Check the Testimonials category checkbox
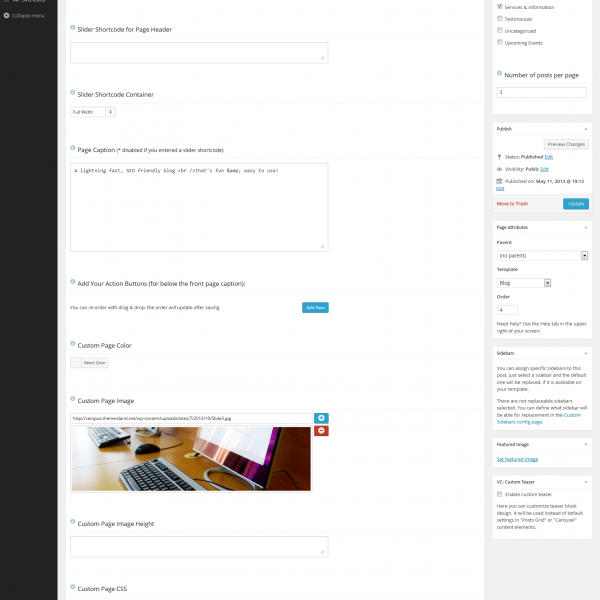The width and height of the screenshot is (600, 600). pyautogui.click(x=500, y=19)
